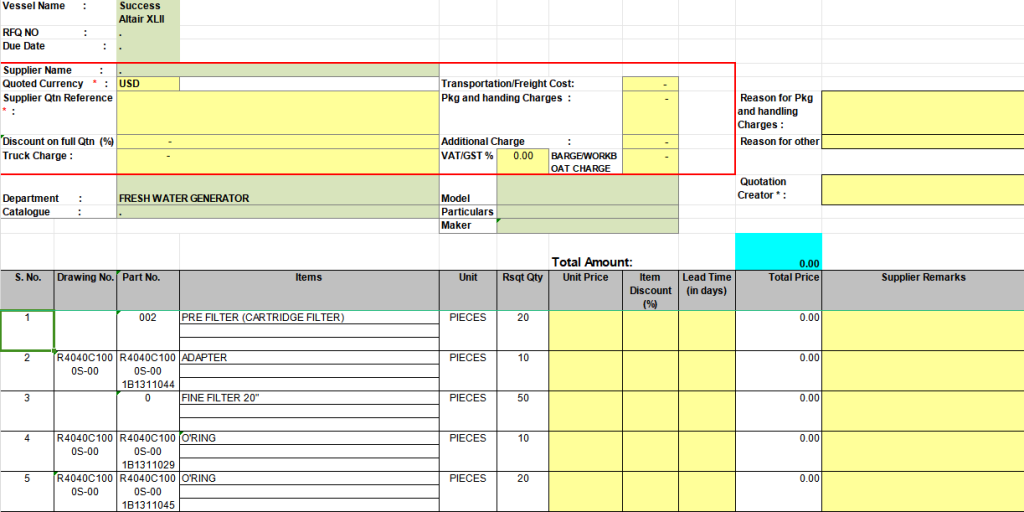Select the Item Discount cell for row 4
Viewport: 1024px width, 512px height.
[650, 450]
